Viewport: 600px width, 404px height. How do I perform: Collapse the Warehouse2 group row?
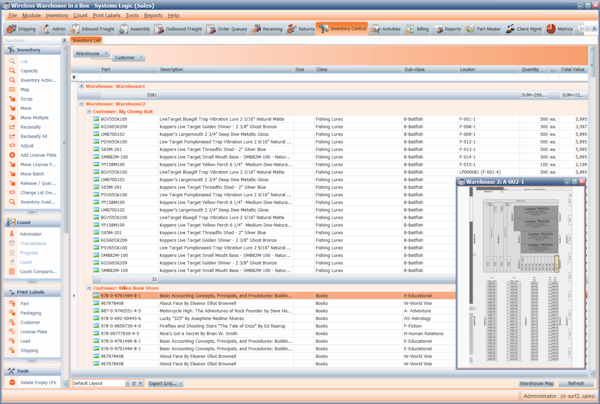click(82, 104)
